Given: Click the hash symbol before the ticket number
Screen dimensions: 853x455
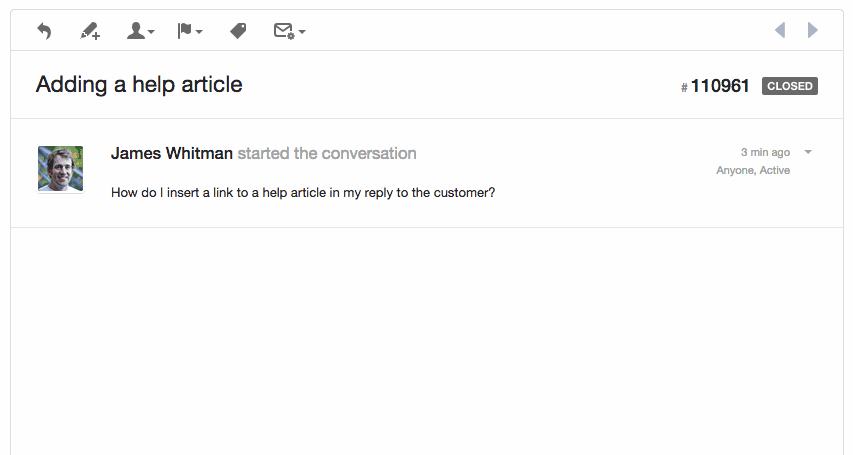Looking at the screenshot, I should (684, 88).
